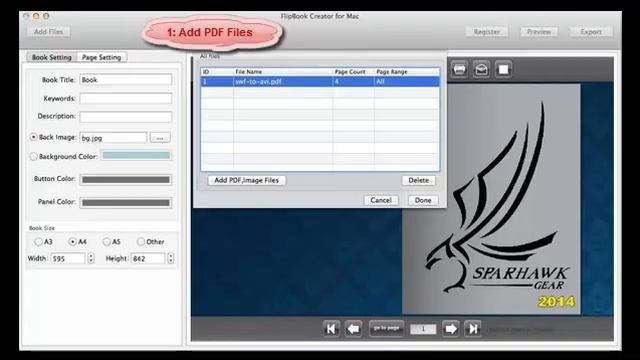
Task: Click the page number field in navigation bar
Action: coord(423,329)
